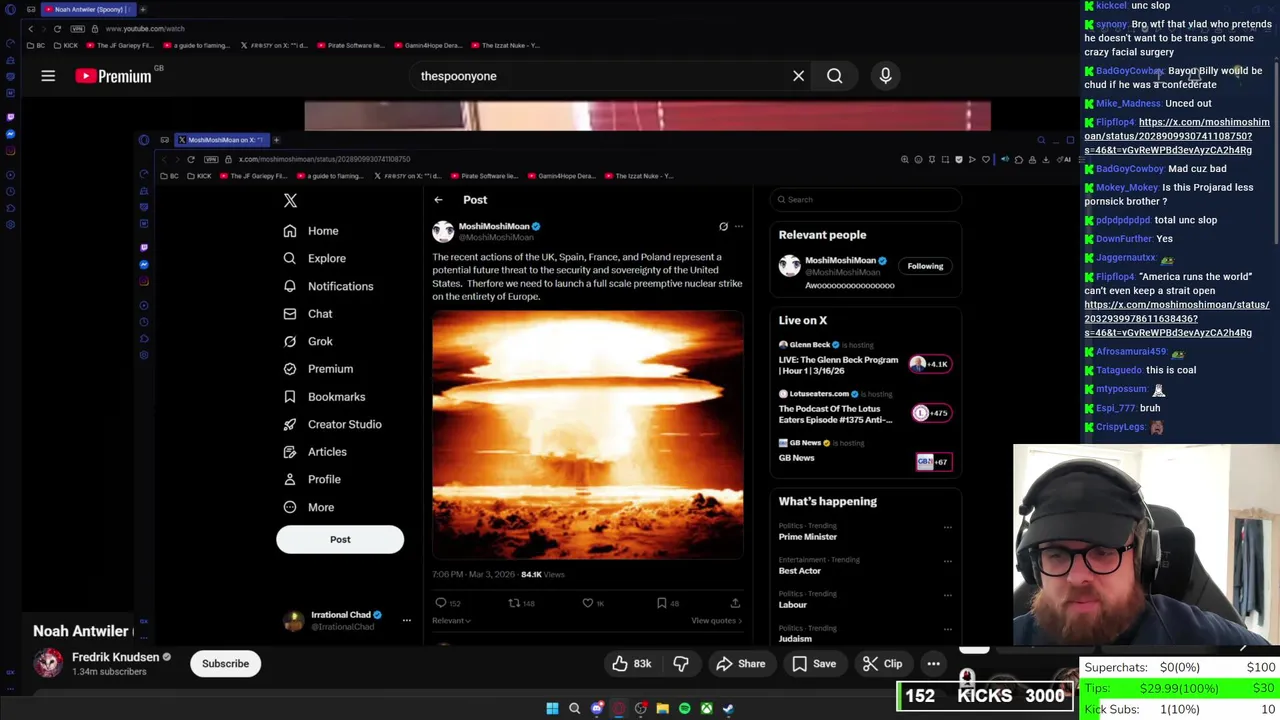This screenshot has height=720, width=1280.
Task: Click the share icon under the post
Action: [x=735, y=603]
